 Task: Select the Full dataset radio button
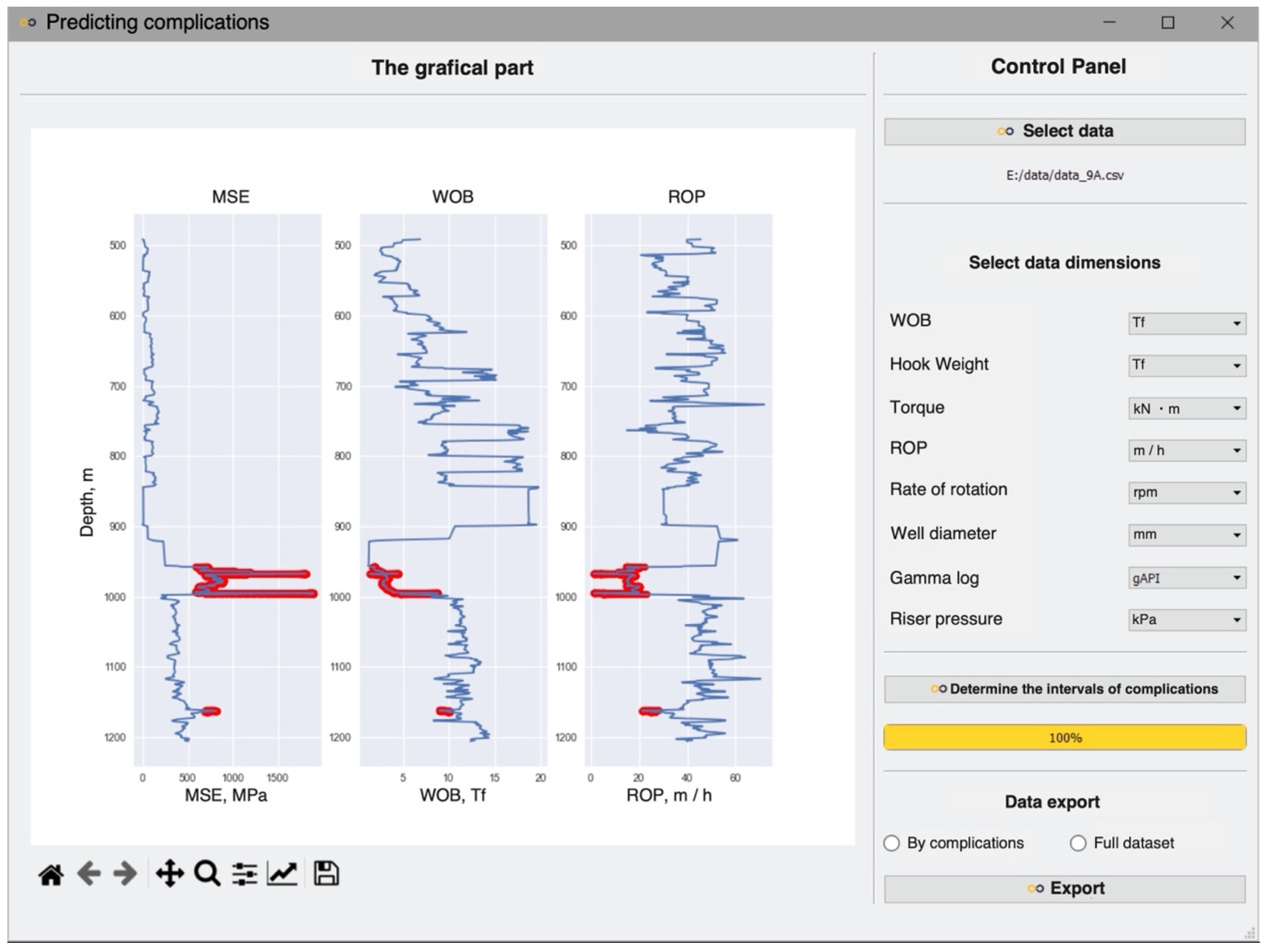click(1078, 844)
